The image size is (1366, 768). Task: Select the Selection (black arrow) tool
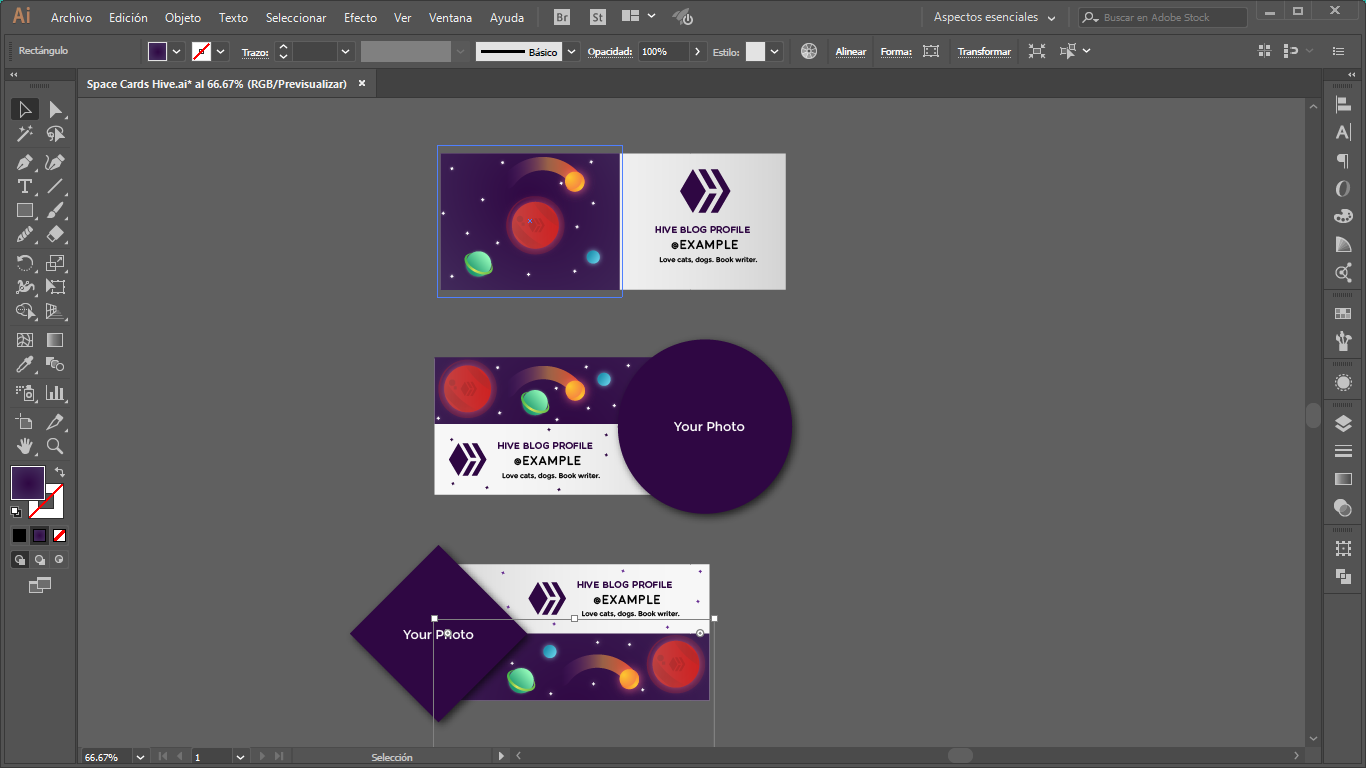pos(25,109)
